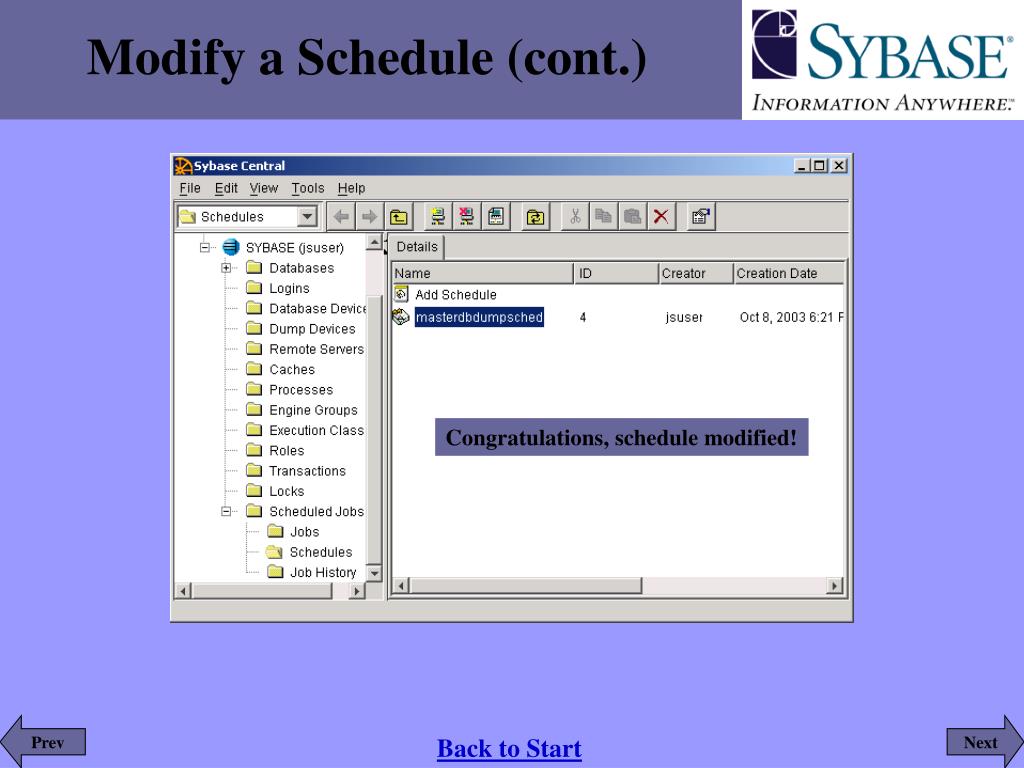Sort by the ID column header
This screenshot has width=1024, height=768.
click(x=616, y=273)
